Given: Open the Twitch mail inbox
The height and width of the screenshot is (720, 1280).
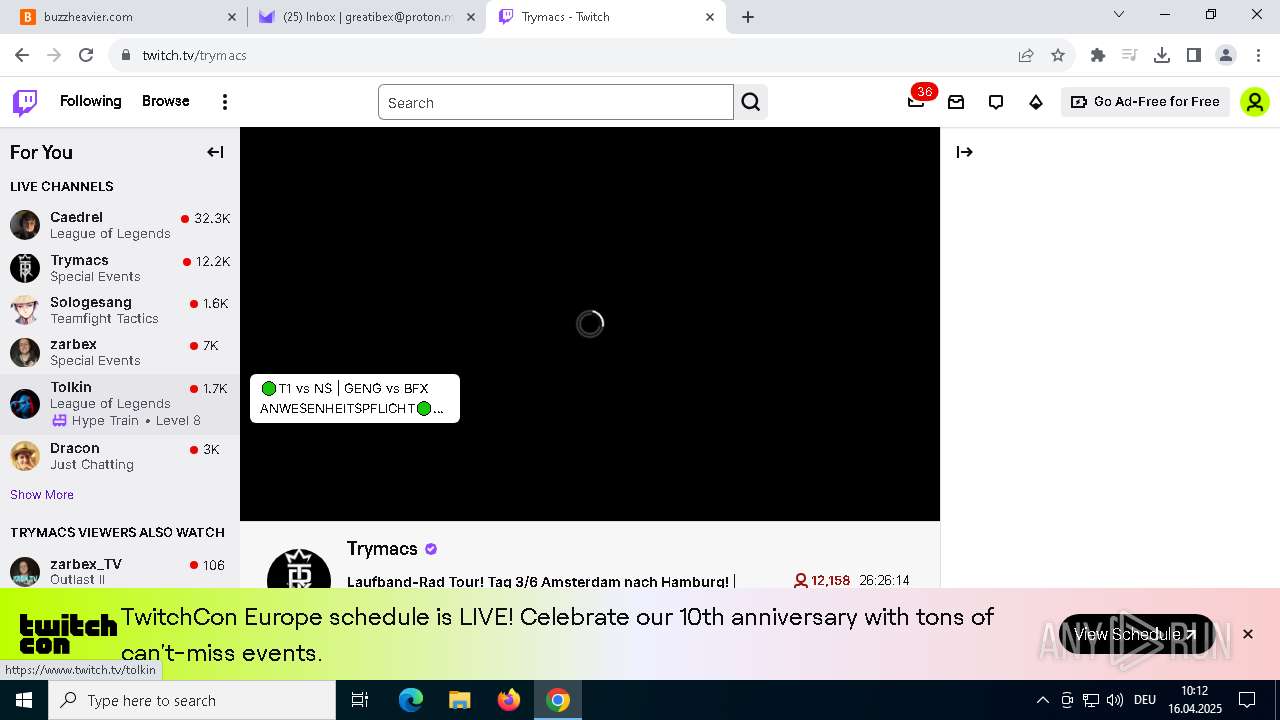Looking at the screenshot, I should point(956,102).
